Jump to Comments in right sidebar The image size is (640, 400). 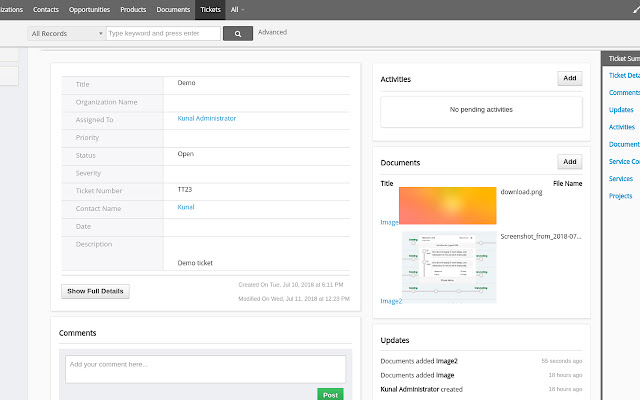click(x=624, y=93)
